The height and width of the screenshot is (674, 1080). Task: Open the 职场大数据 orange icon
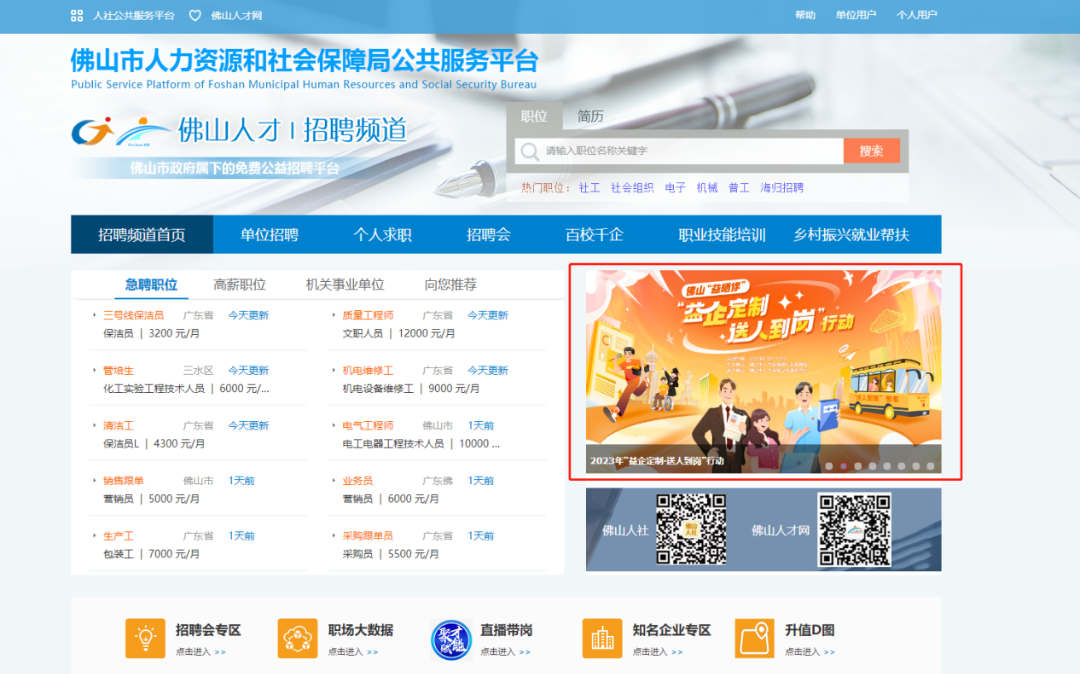point(298,638)
